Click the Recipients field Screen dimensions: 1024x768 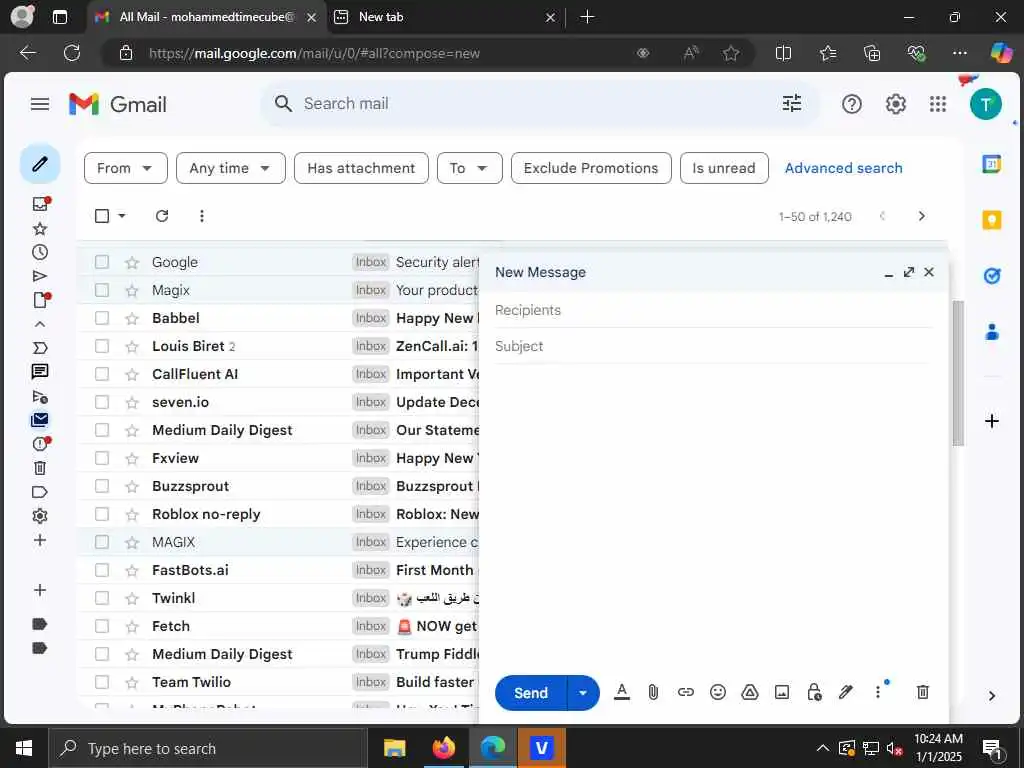[x=712, y=310]
